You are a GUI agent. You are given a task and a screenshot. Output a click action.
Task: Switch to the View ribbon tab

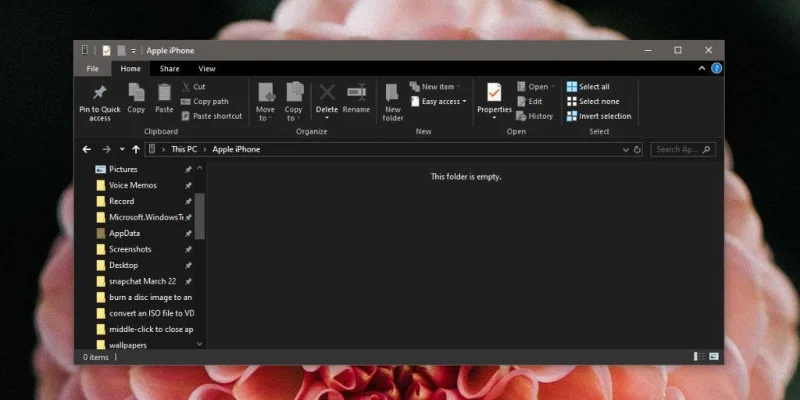(x=207, y=69)
